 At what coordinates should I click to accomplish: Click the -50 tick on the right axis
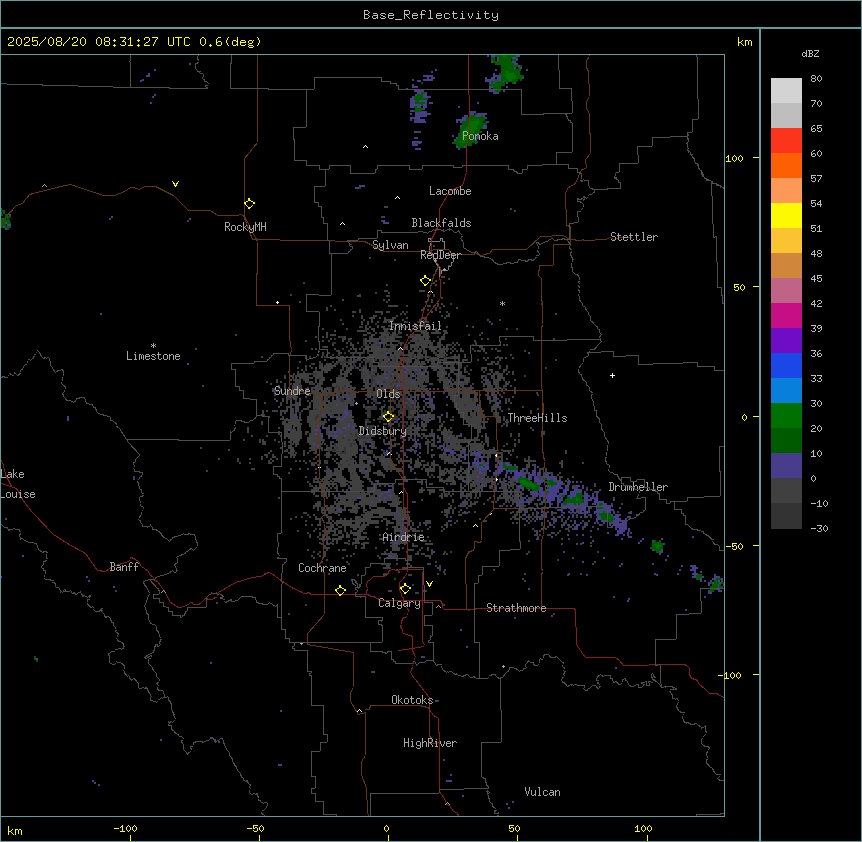pyautogui.click(x=734, y=546)
